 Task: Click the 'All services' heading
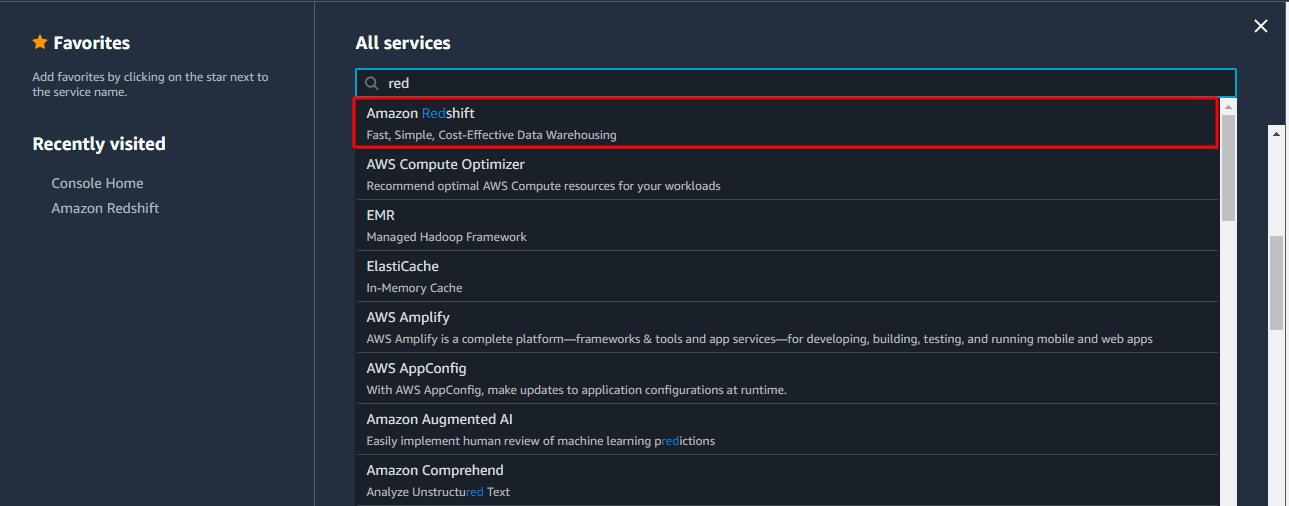coord(403,43)
